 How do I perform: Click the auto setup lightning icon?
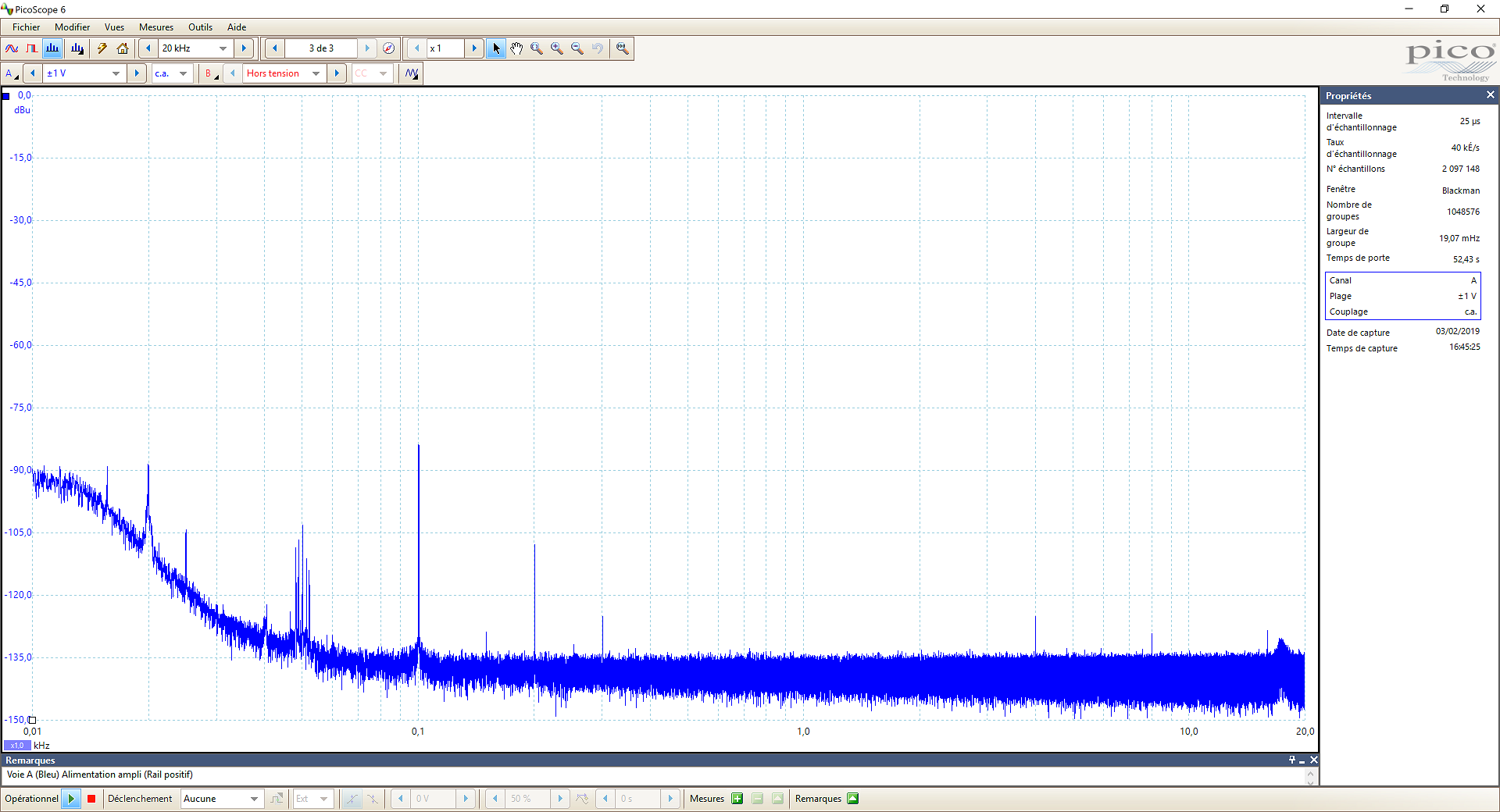coord(102,48)
